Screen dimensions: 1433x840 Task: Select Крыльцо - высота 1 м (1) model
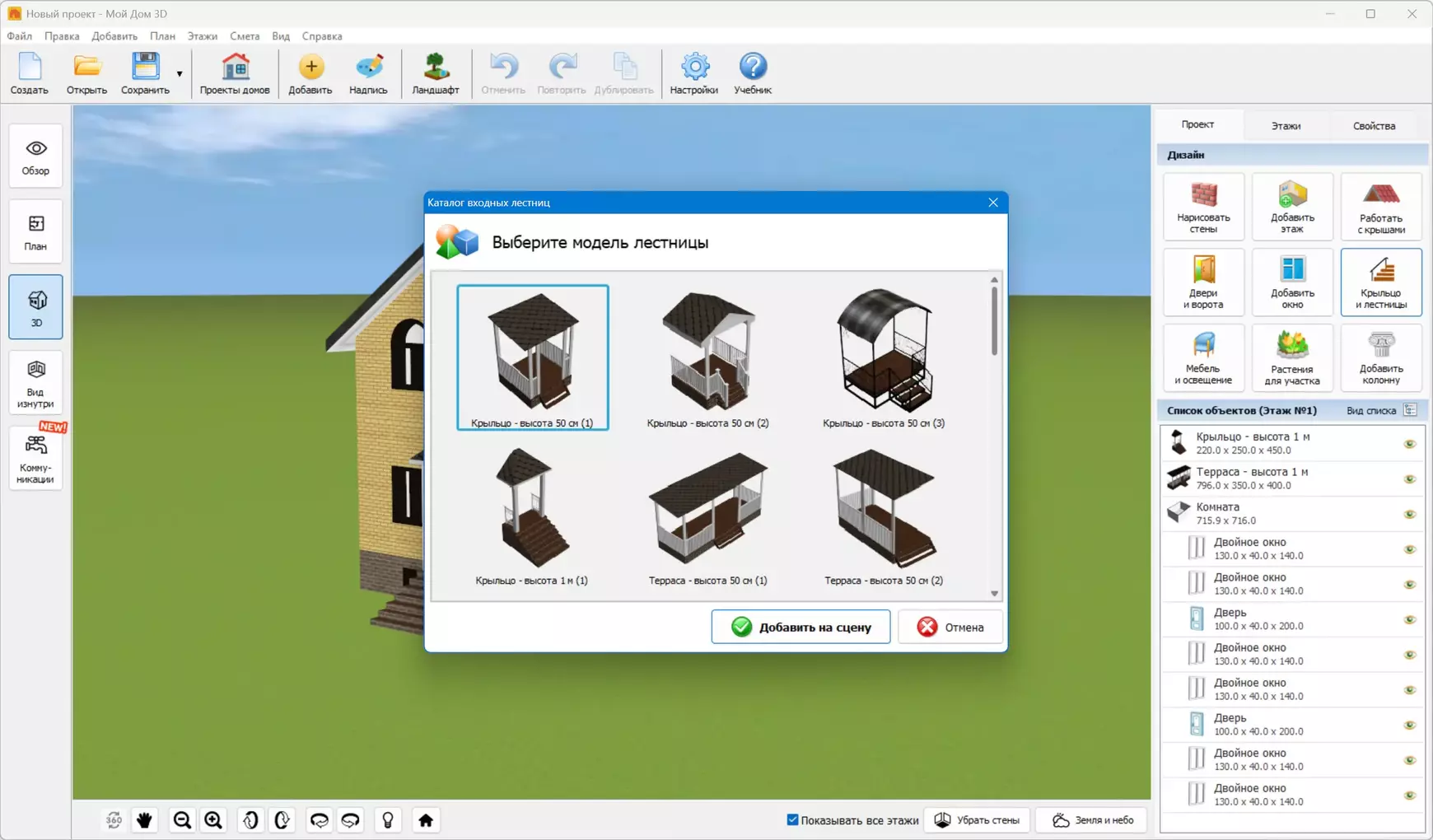pyautogui.click(x=532, y=516)
